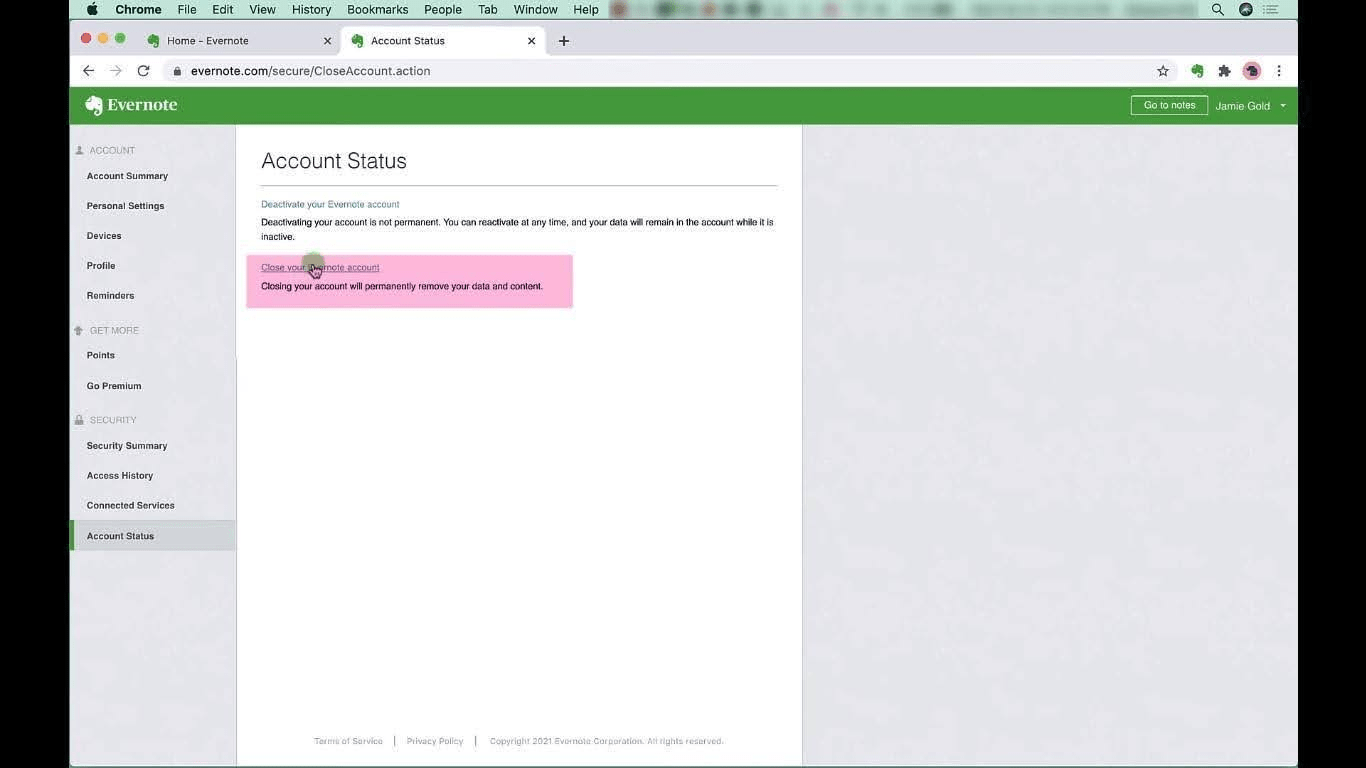Open the Chrome File menu

[187, 9]
